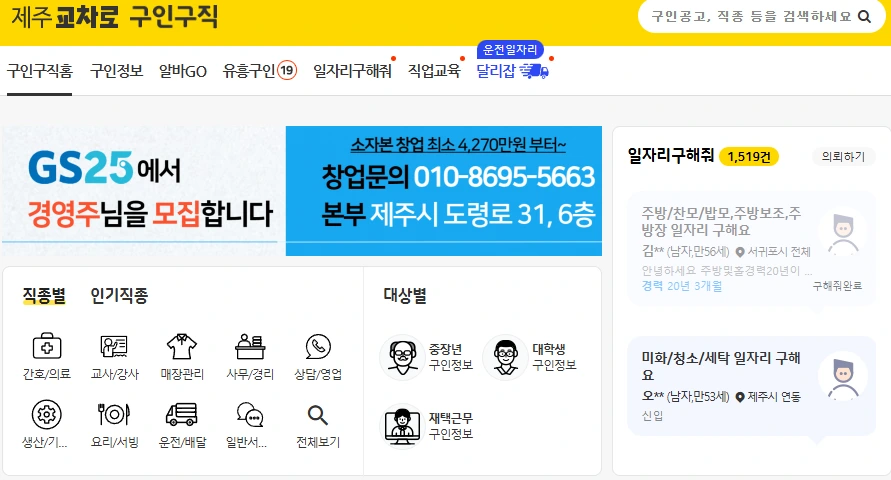
Task: Click the 운전일자리 blue tooltip badge
Action: point(510,49)
